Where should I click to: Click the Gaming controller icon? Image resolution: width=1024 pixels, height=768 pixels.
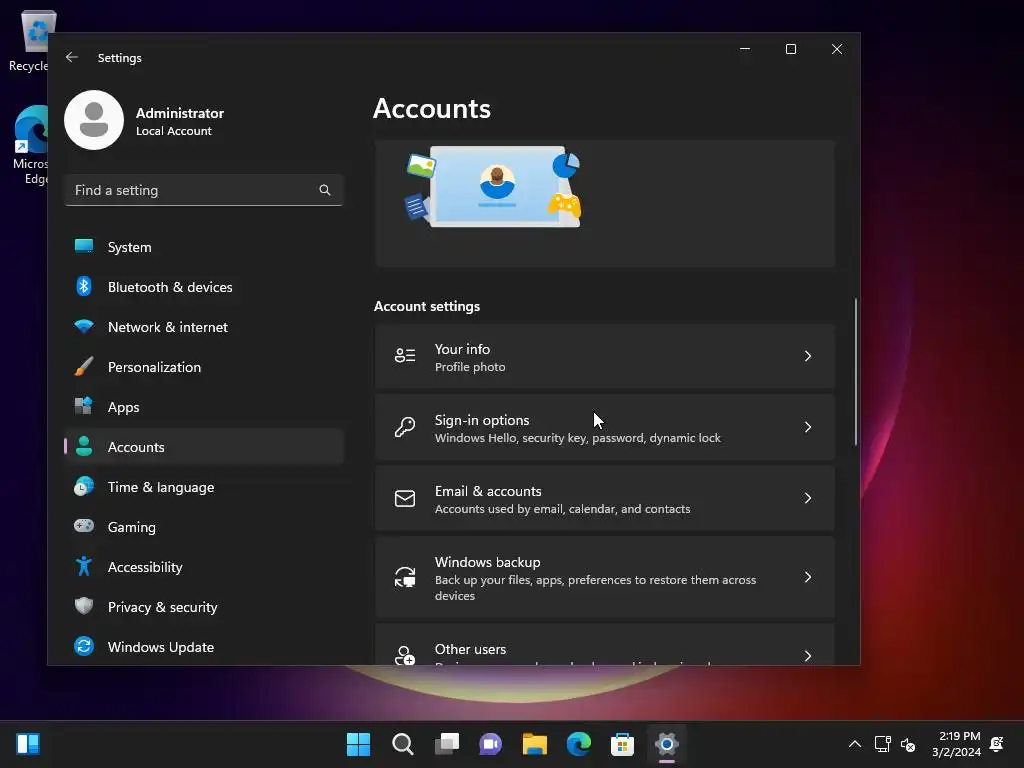coord(84,526)
